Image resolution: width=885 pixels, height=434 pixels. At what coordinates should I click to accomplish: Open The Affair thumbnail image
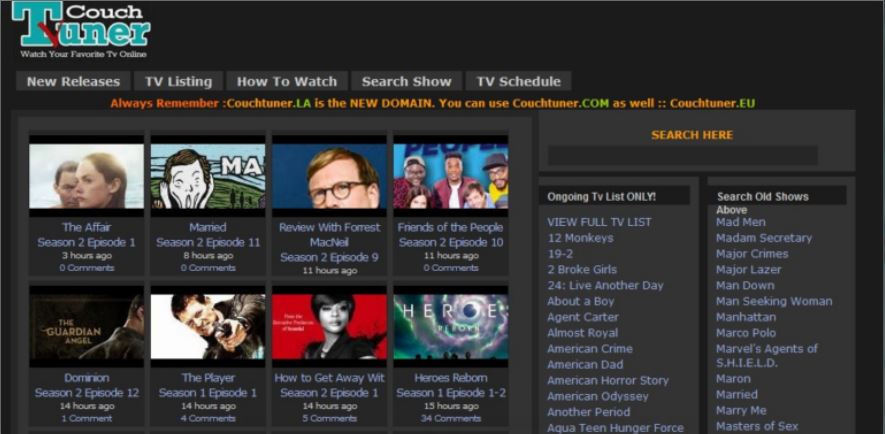pyautogui.click(x=86, y=176)
